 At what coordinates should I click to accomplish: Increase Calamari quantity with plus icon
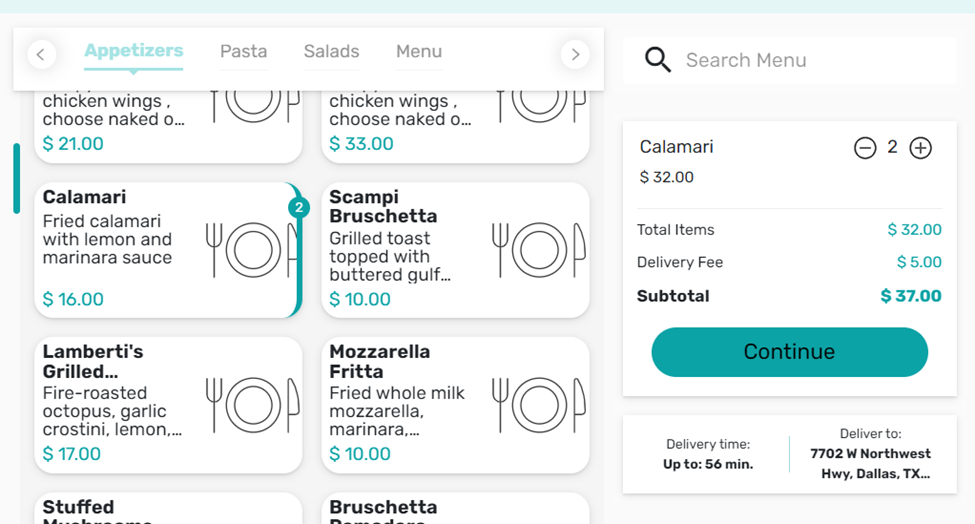coord(921,148)
